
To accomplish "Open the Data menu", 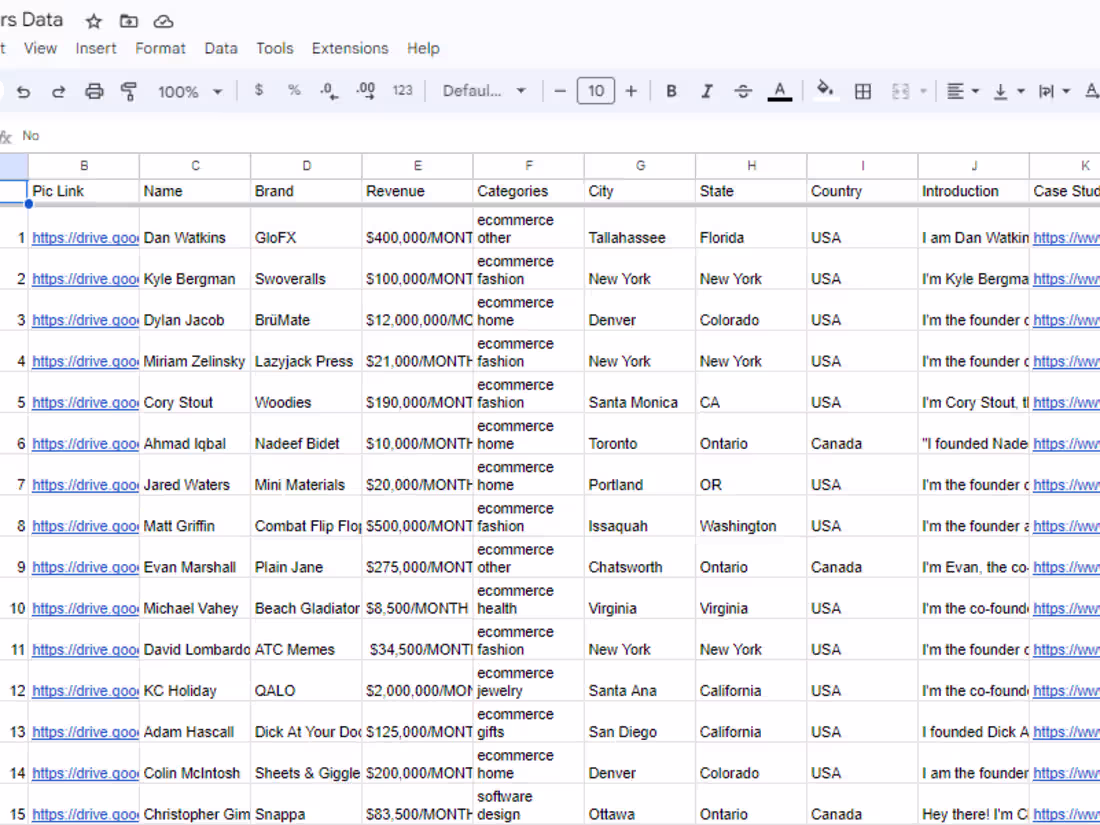I will click(221, 47).
